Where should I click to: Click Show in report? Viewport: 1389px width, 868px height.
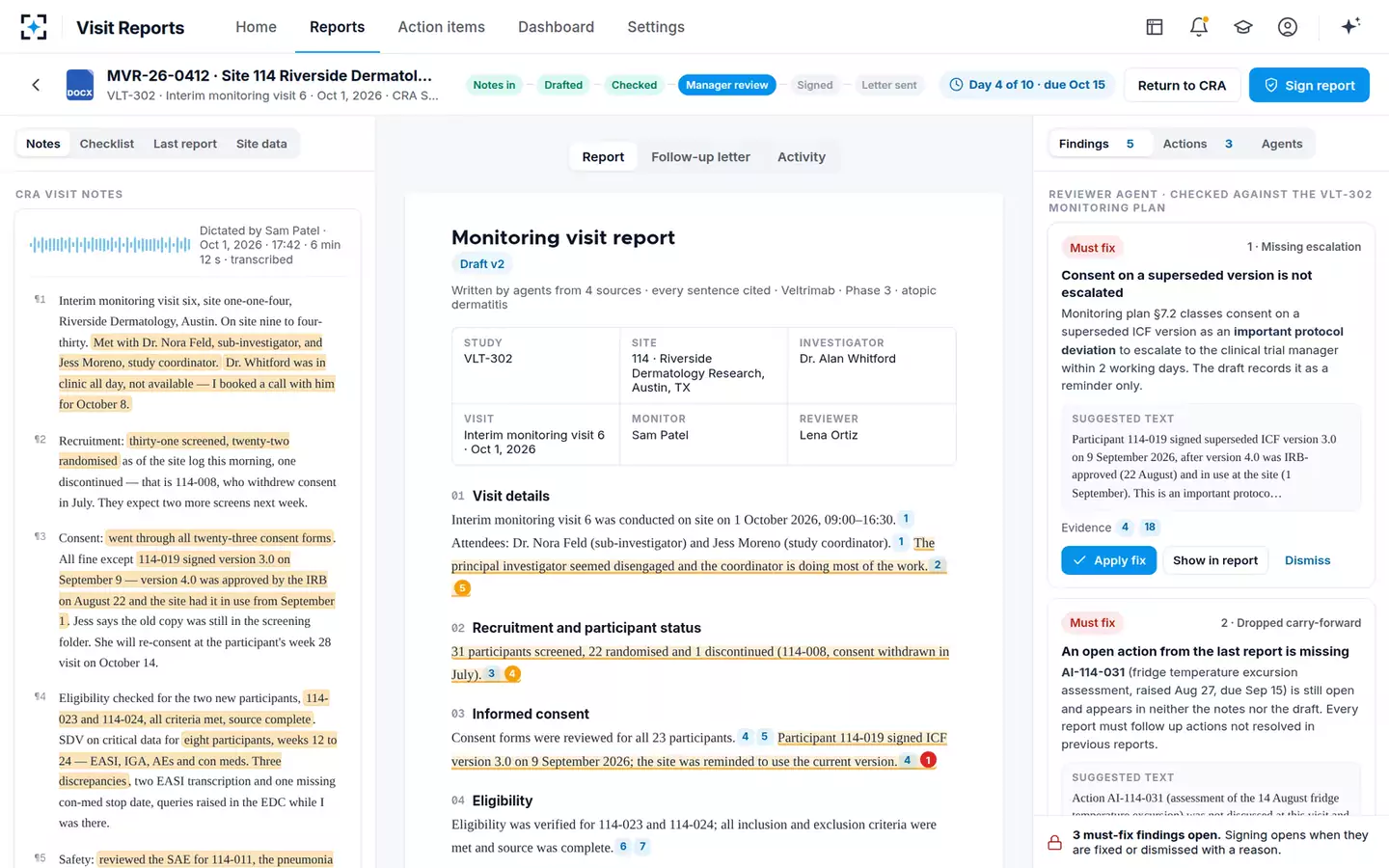click(1215, 560)
